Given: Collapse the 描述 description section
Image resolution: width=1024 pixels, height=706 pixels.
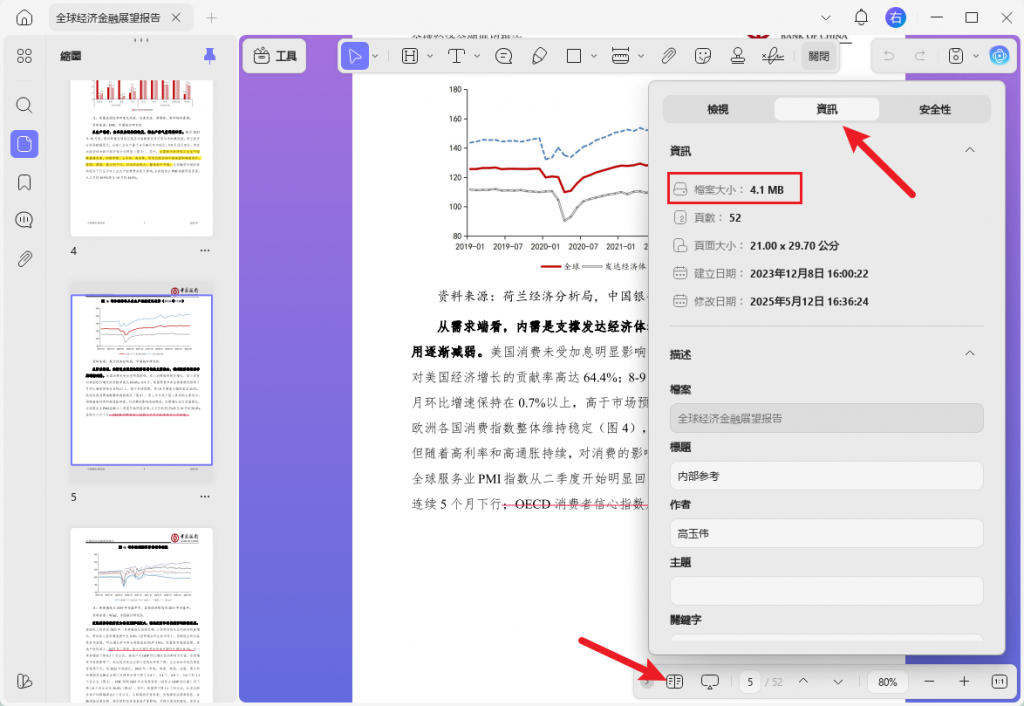Looking at the screenshot, I should (x=969, y=353).
